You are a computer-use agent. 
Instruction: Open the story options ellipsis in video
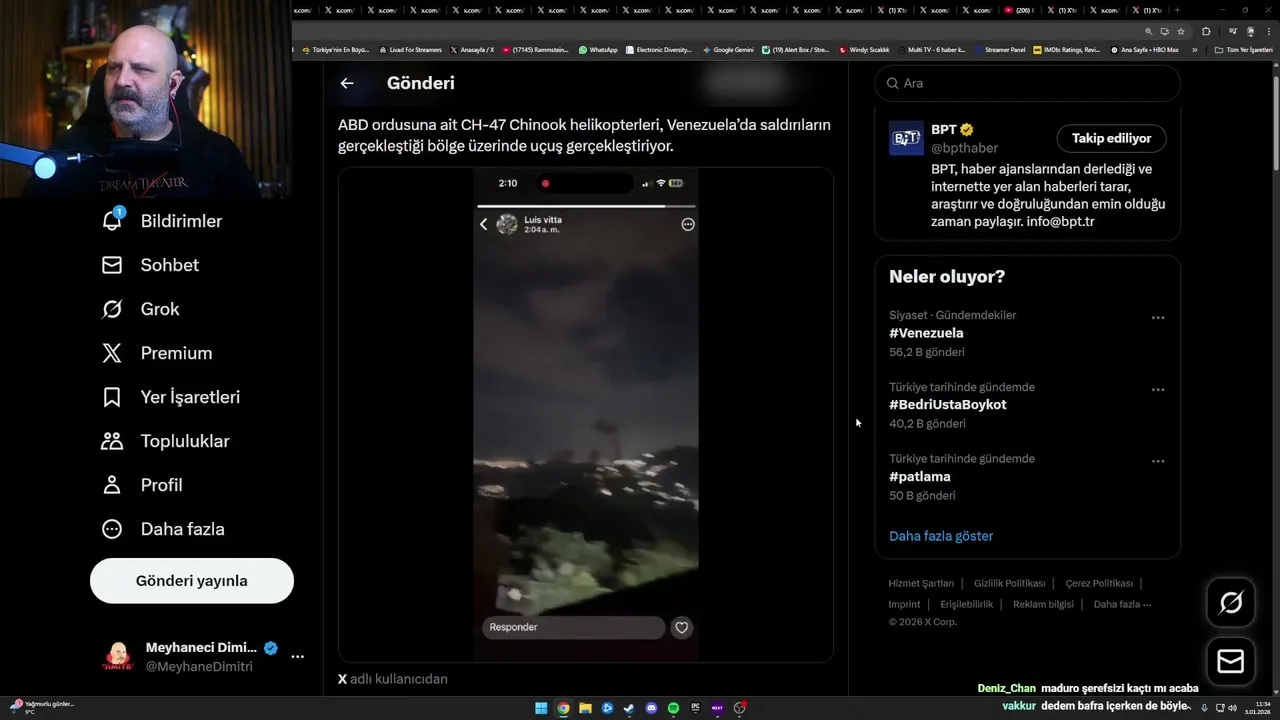pos(688,225)
